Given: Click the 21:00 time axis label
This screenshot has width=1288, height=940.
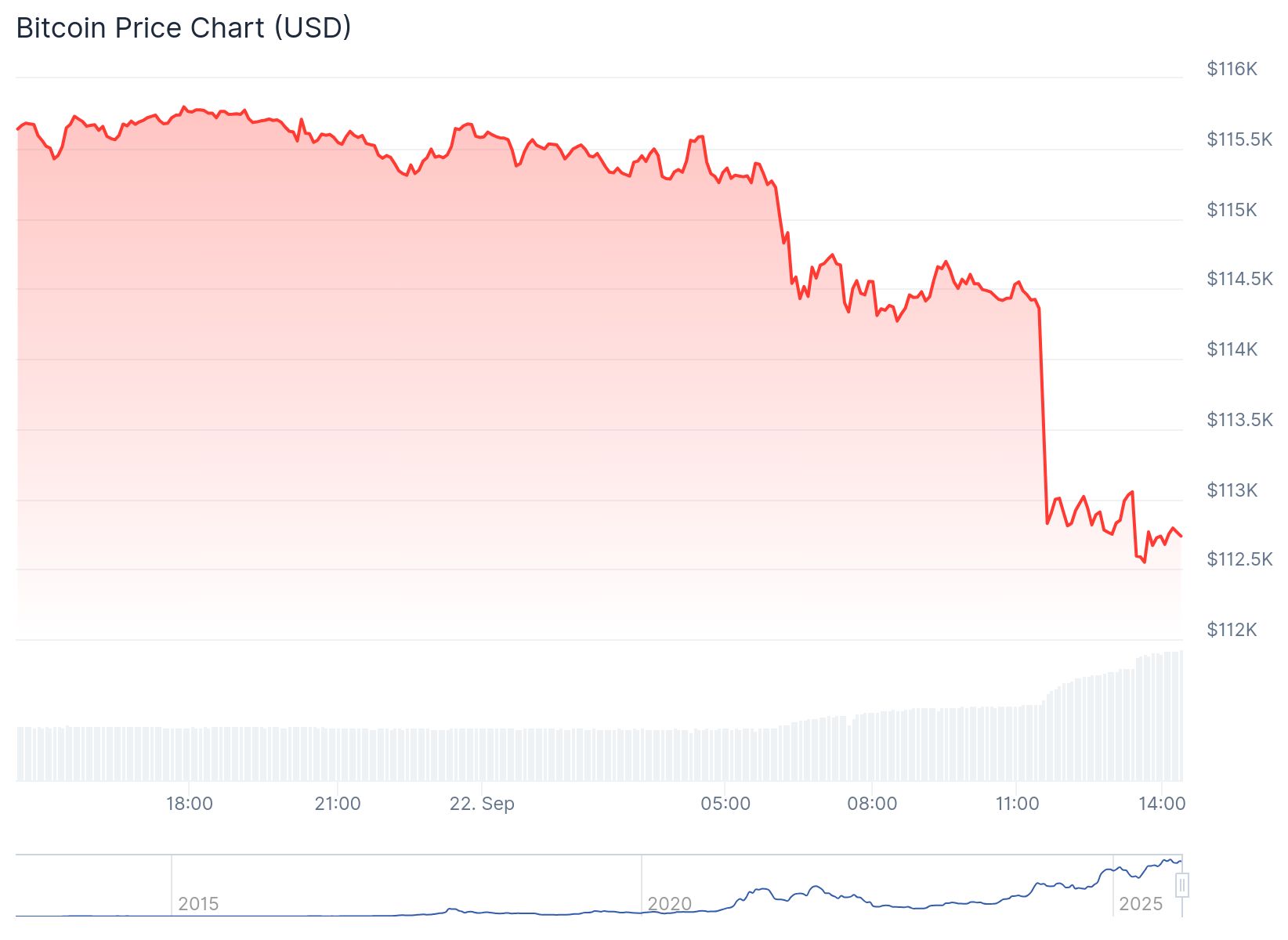Looking at the screenshot, I should (338, 804).
